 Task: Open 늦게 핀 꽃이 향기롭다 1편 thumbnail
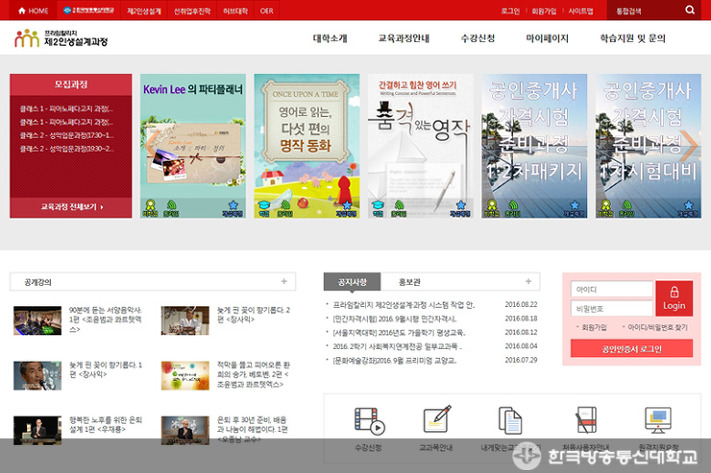37,375
